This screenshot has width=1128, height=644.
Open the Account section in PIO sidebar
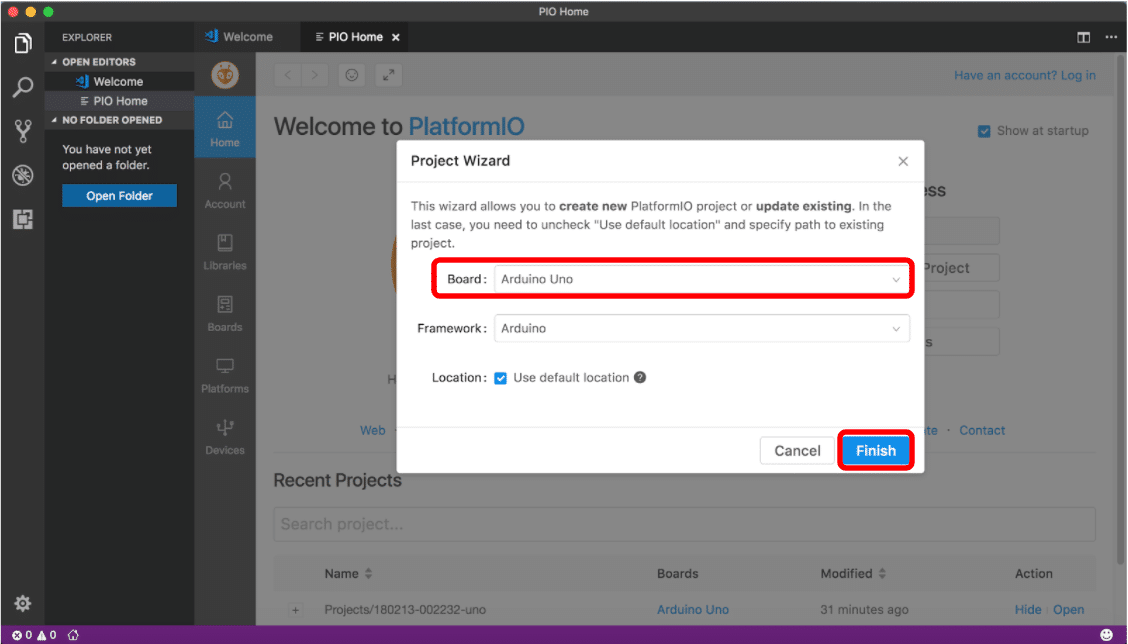click(224, 190)
